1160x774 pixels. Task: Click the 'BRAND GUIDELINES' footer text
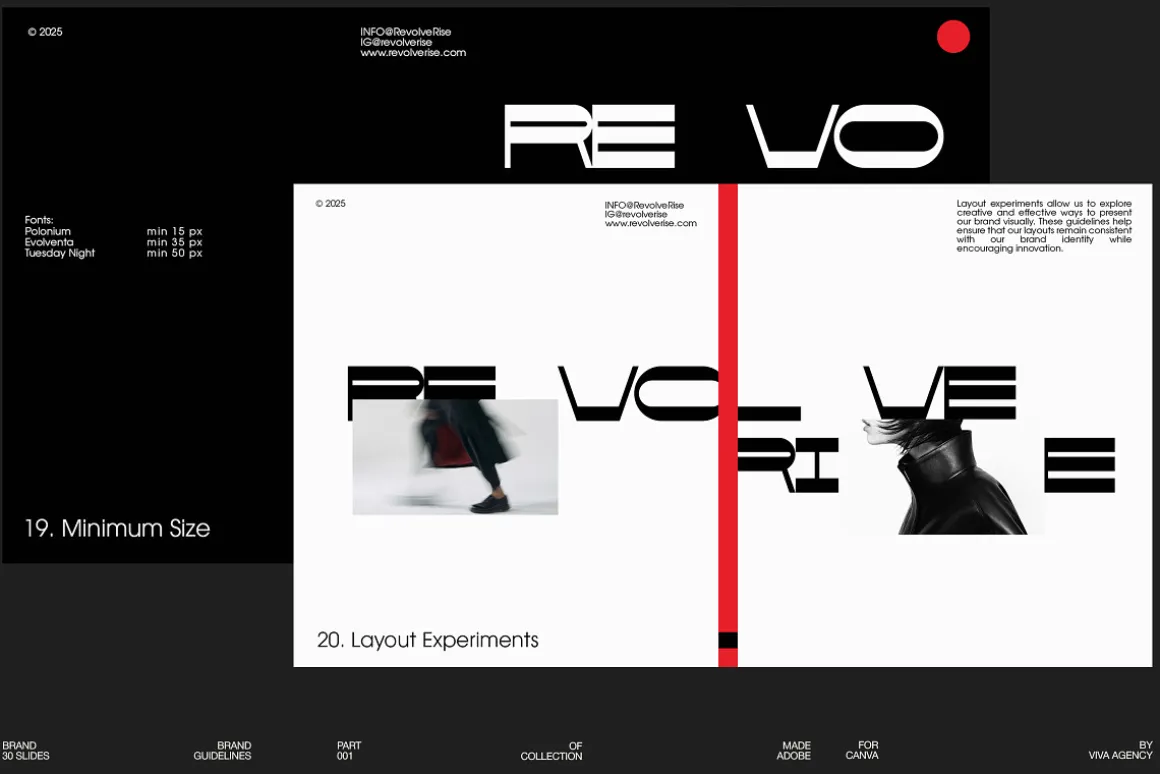coord(223,750)
